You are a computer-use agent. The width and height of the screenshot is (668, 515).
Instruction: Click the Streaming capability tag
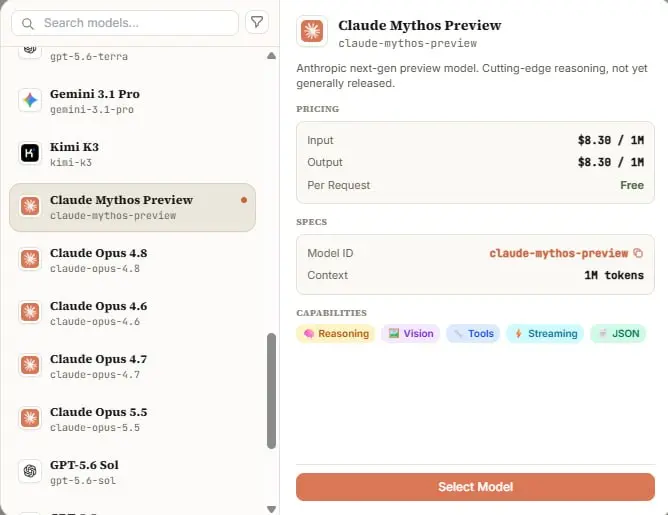coord(545,334)
